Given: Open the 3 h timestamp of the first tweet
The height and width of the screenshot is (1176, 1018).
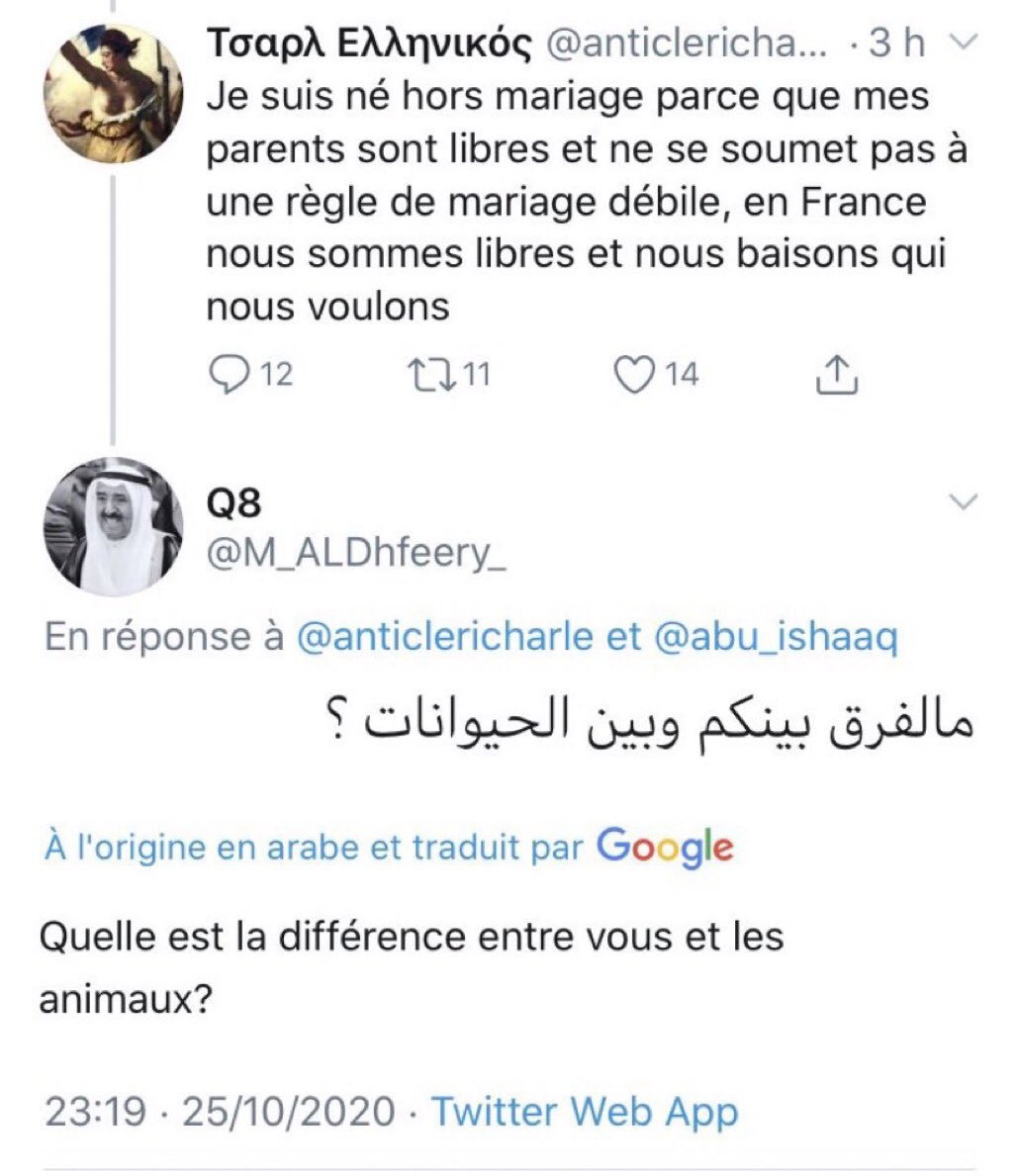Looking at the screenshot, I should click(x=896, y=44).
